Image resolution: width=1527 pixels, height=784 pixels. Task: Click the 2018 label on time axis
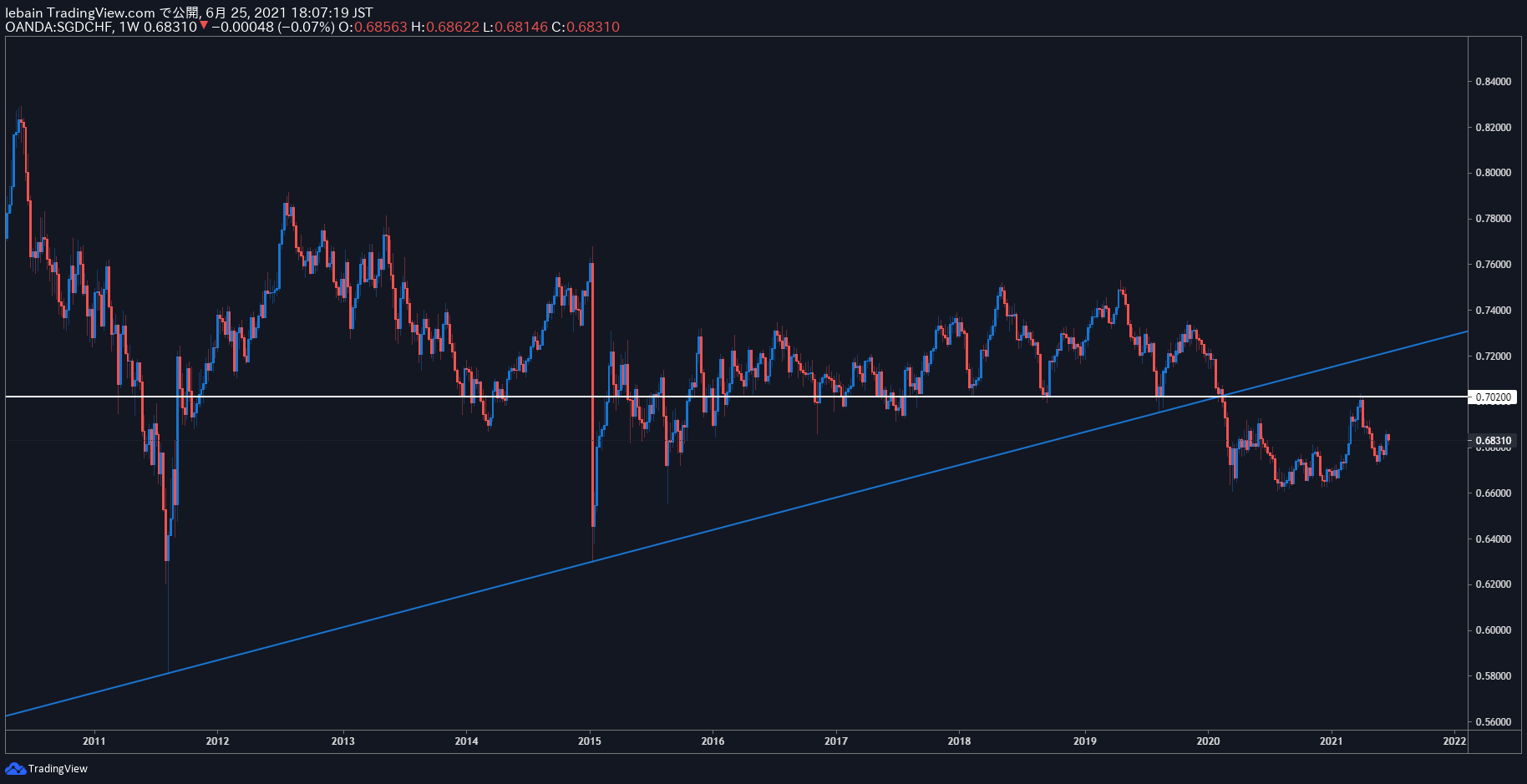(959, 741)
